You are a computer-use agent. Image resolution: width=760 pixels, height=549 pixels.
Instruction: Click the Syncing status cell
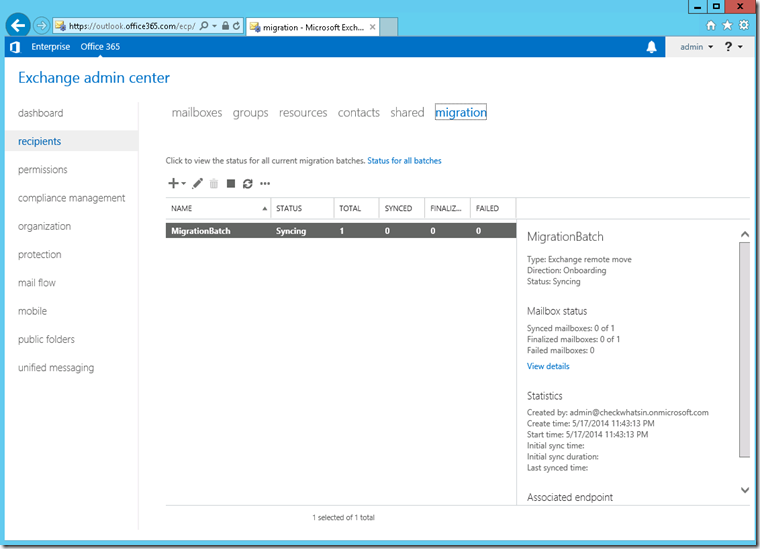tap(291, 231)
